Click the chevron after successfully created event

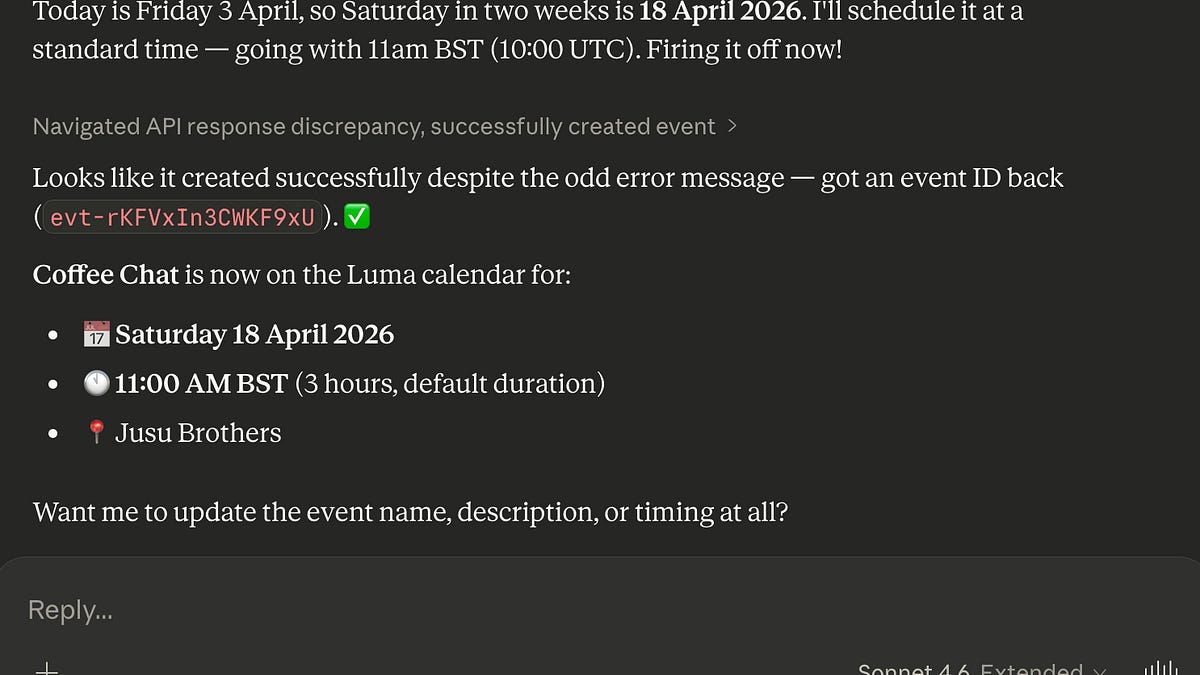(x=732, y=126)
